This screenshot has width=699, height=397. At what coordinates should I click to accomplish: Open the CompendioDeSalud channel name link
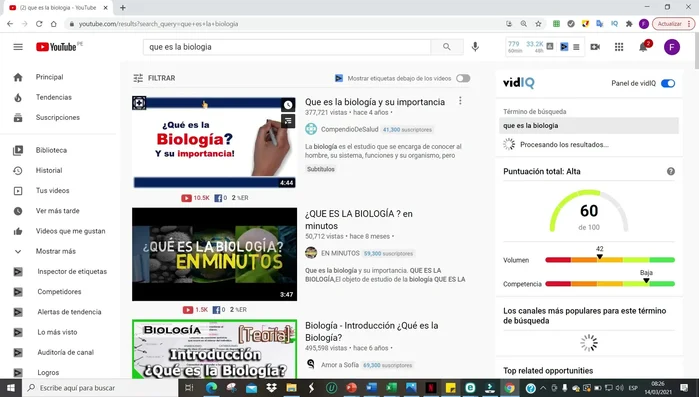click(x=350, y=129)
